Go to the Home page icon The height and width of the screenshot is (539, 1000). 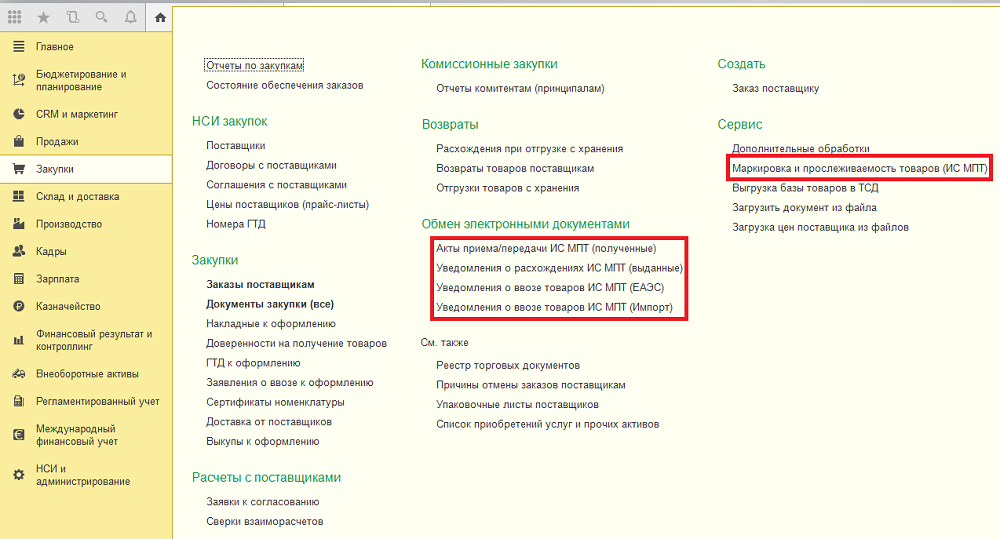pos(160,17)
